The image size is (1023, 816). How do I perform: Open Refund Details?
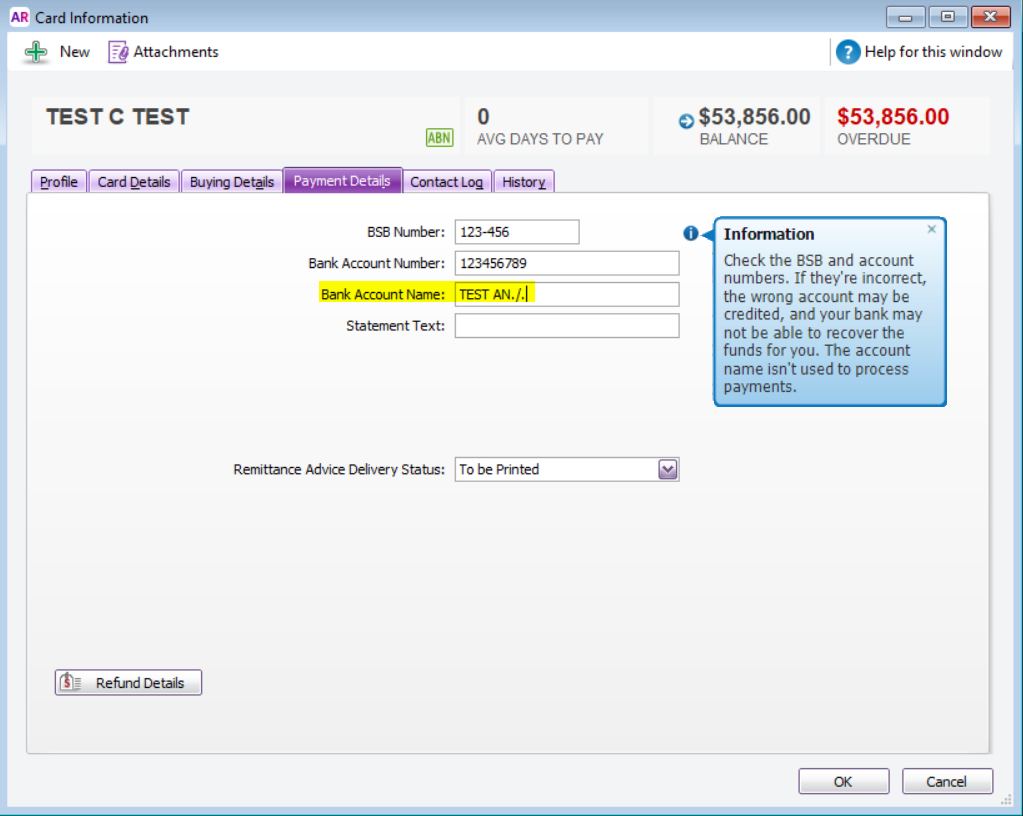click(x=129, y=683)
